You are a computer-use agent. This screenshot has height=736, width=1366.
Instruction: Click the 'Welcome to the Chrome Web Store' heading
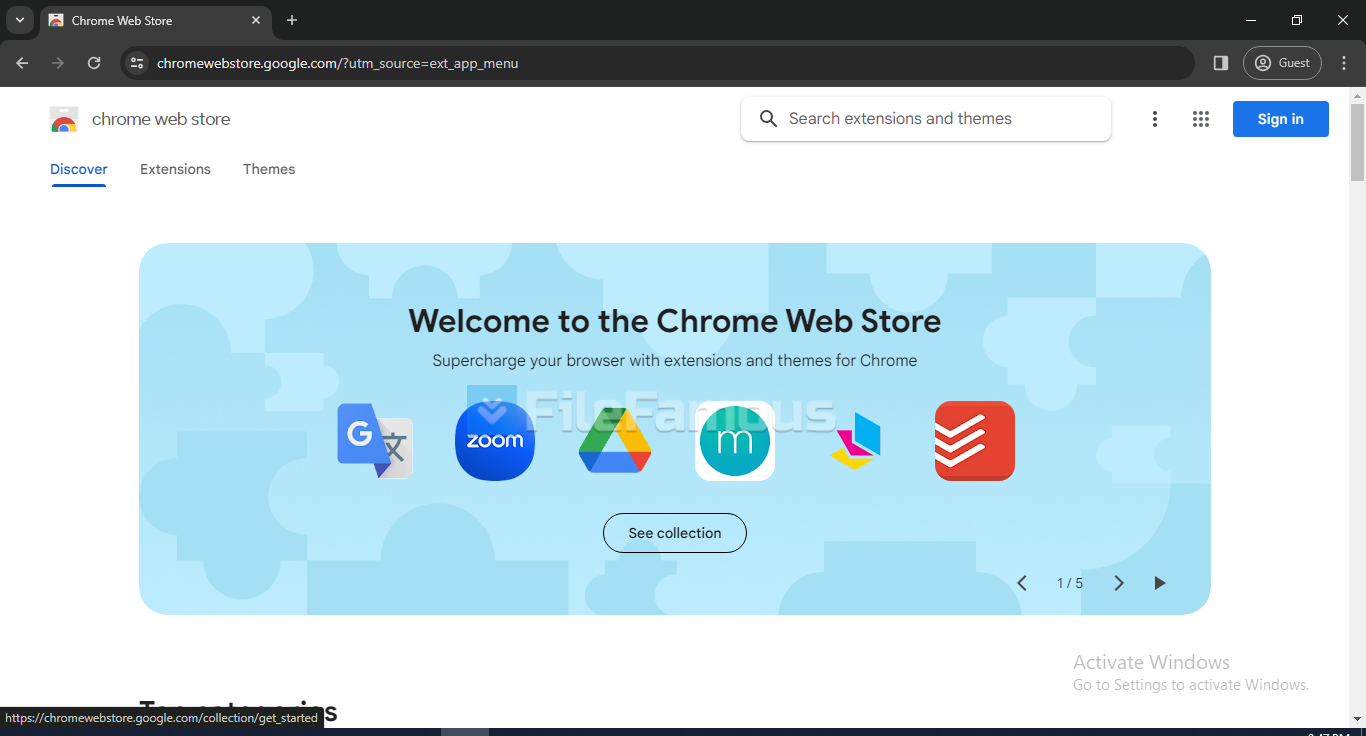[675, 321]
